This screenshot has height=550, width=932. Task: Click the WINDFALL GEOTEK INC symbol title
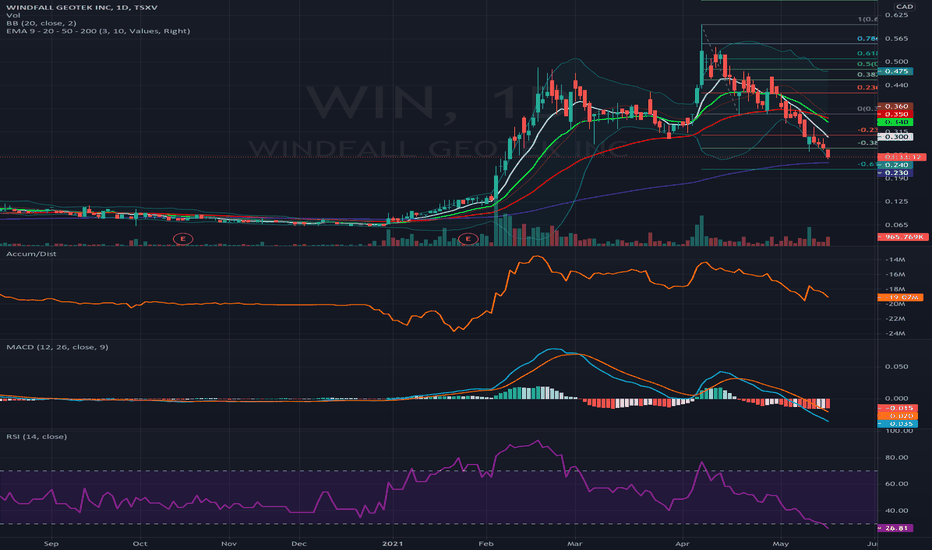click(x=82, y=7)
